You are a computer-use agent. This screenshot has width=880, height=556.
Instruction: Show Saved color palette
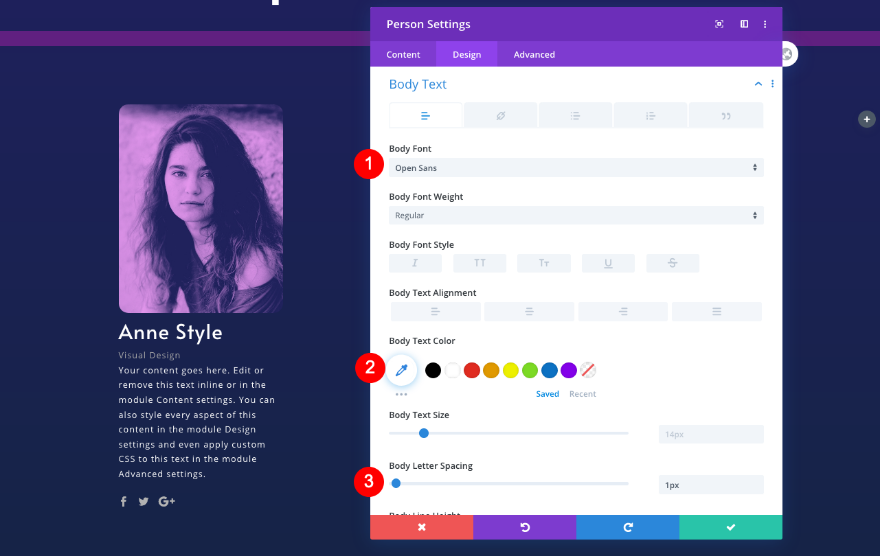coord(547,394)
